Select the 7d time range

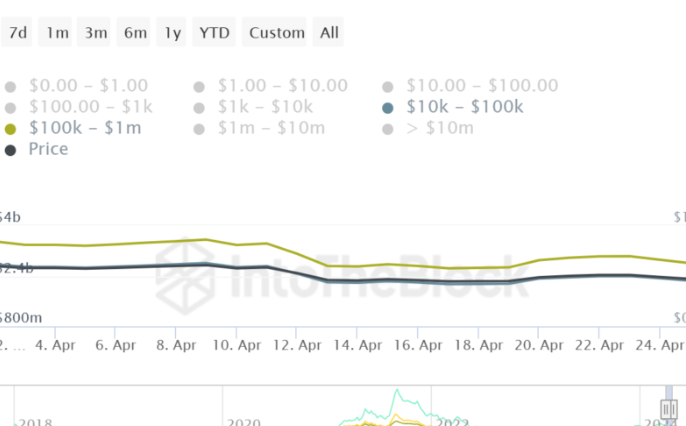(18, 33)
